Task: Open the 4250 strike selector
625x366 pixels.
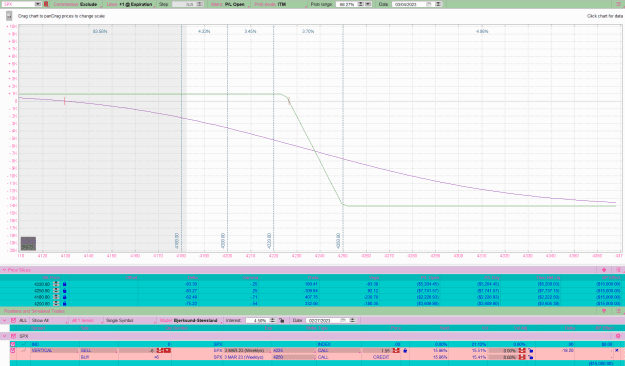Action: 294,357
